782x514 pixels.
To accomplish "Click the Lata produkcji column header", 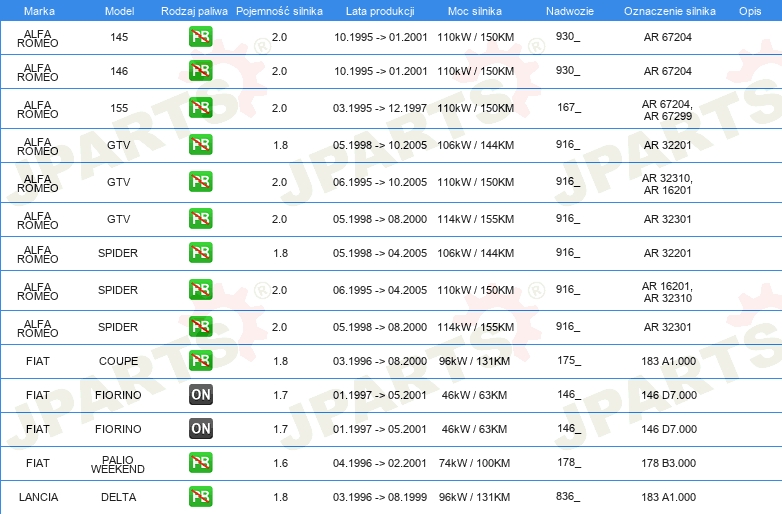I will pos(380,11).
